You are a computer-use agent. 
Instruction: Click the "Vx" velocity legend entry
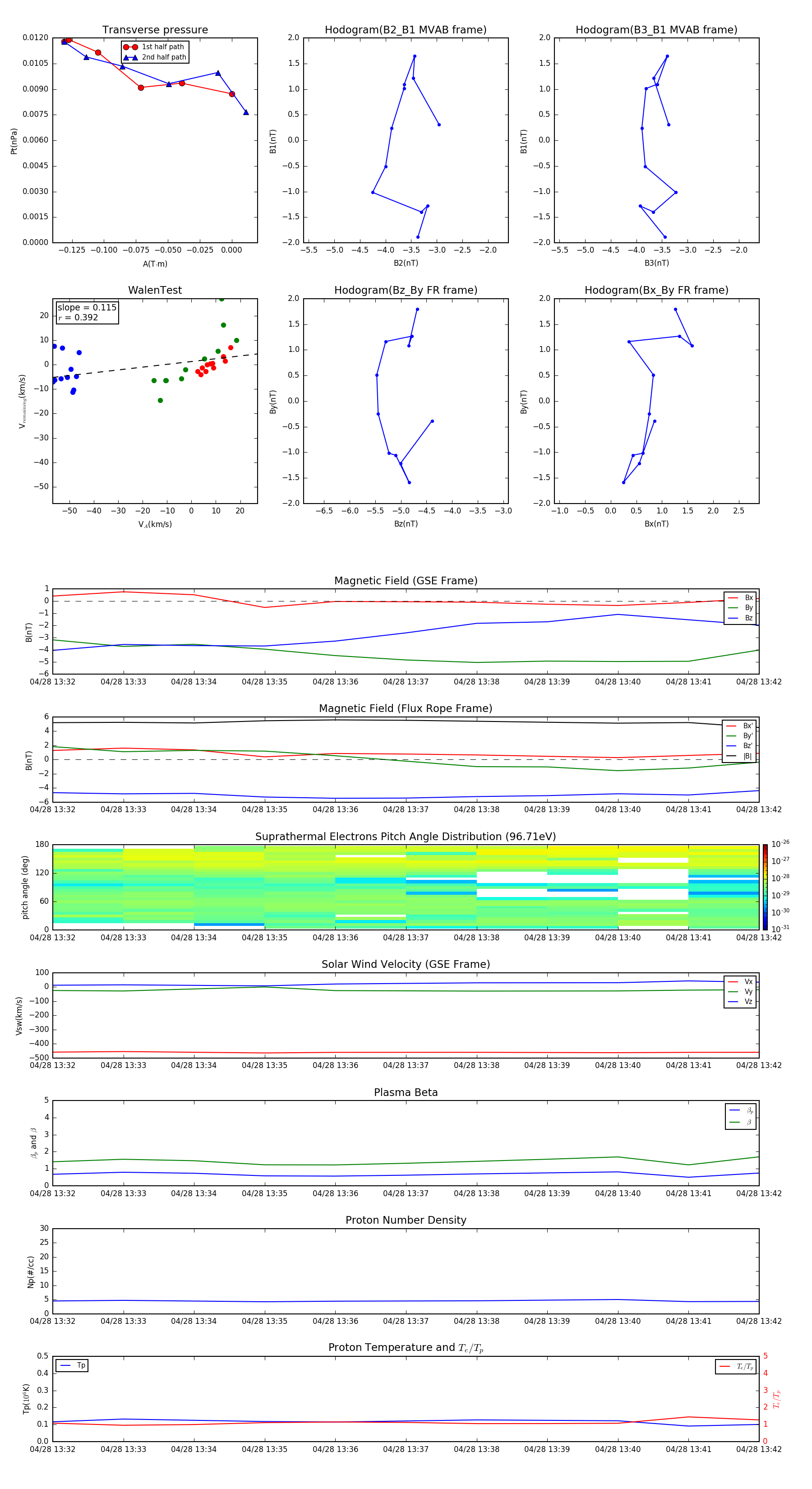click(x=740, y=981)
